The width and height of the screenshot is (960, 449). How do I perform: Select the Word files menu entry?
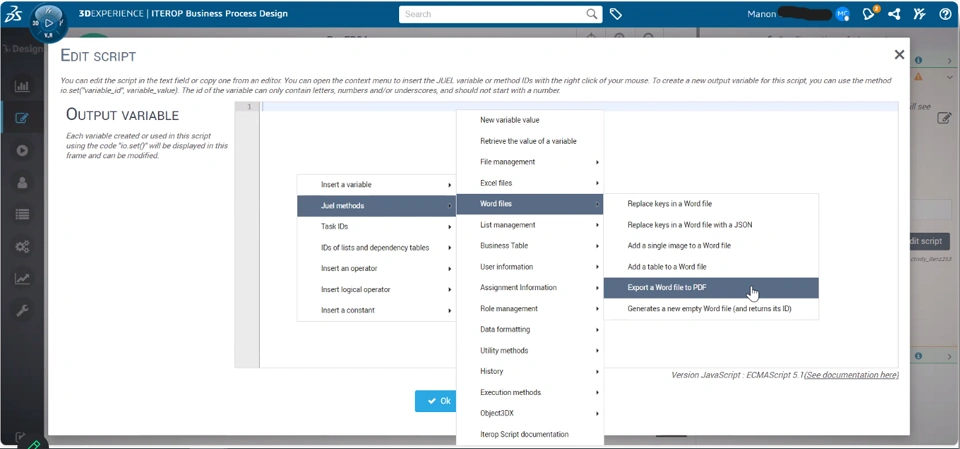point(530,203)
